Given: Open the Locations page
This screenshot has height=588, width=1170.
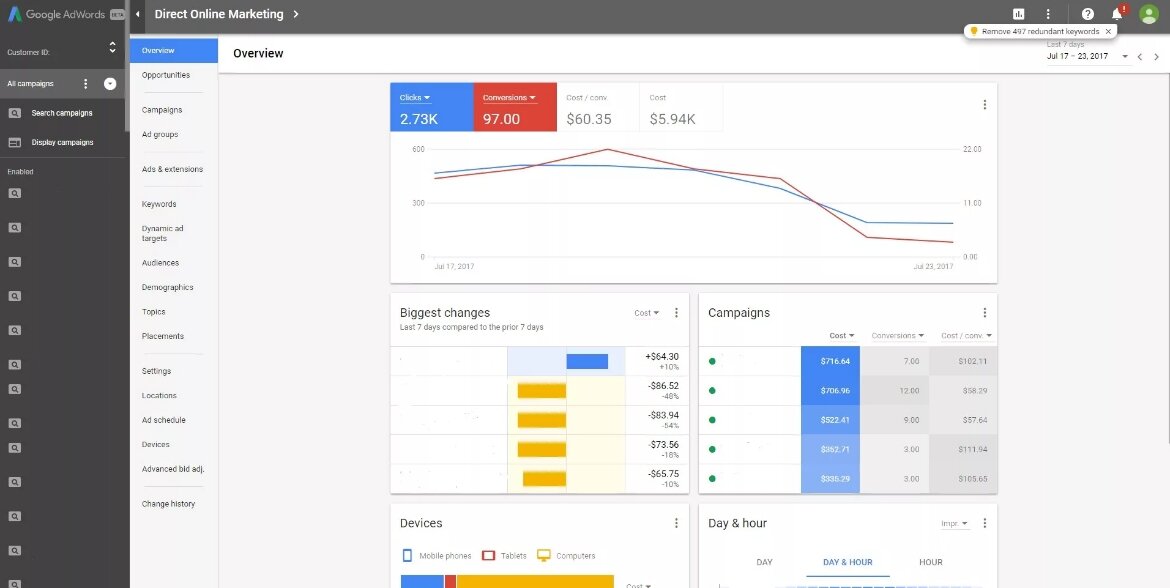Looking at the screenshot, I should 159,395.
